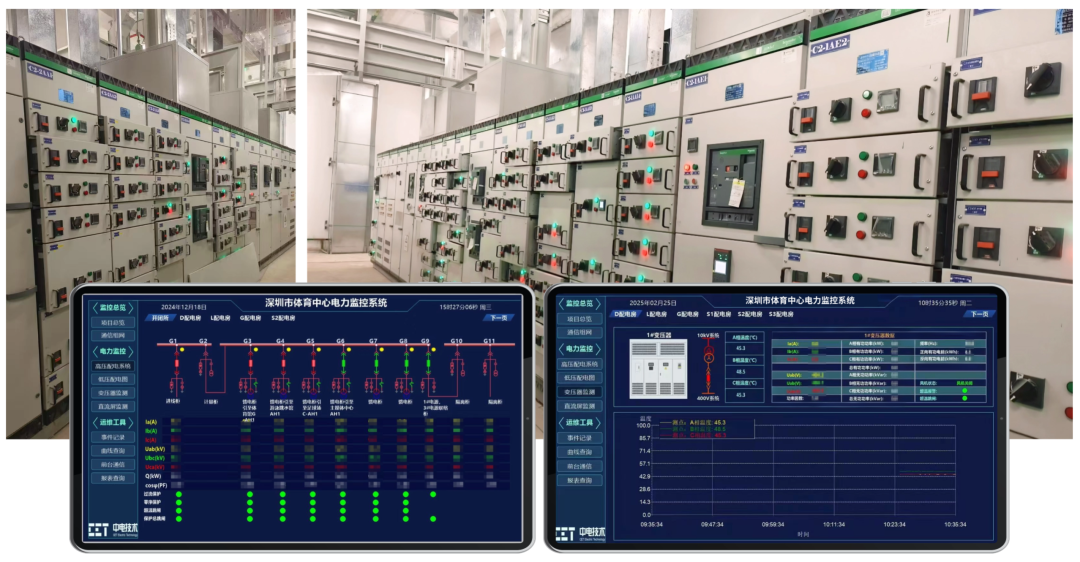
Task: Click the G5 red breaker symbol
Action: coord(313,363)
